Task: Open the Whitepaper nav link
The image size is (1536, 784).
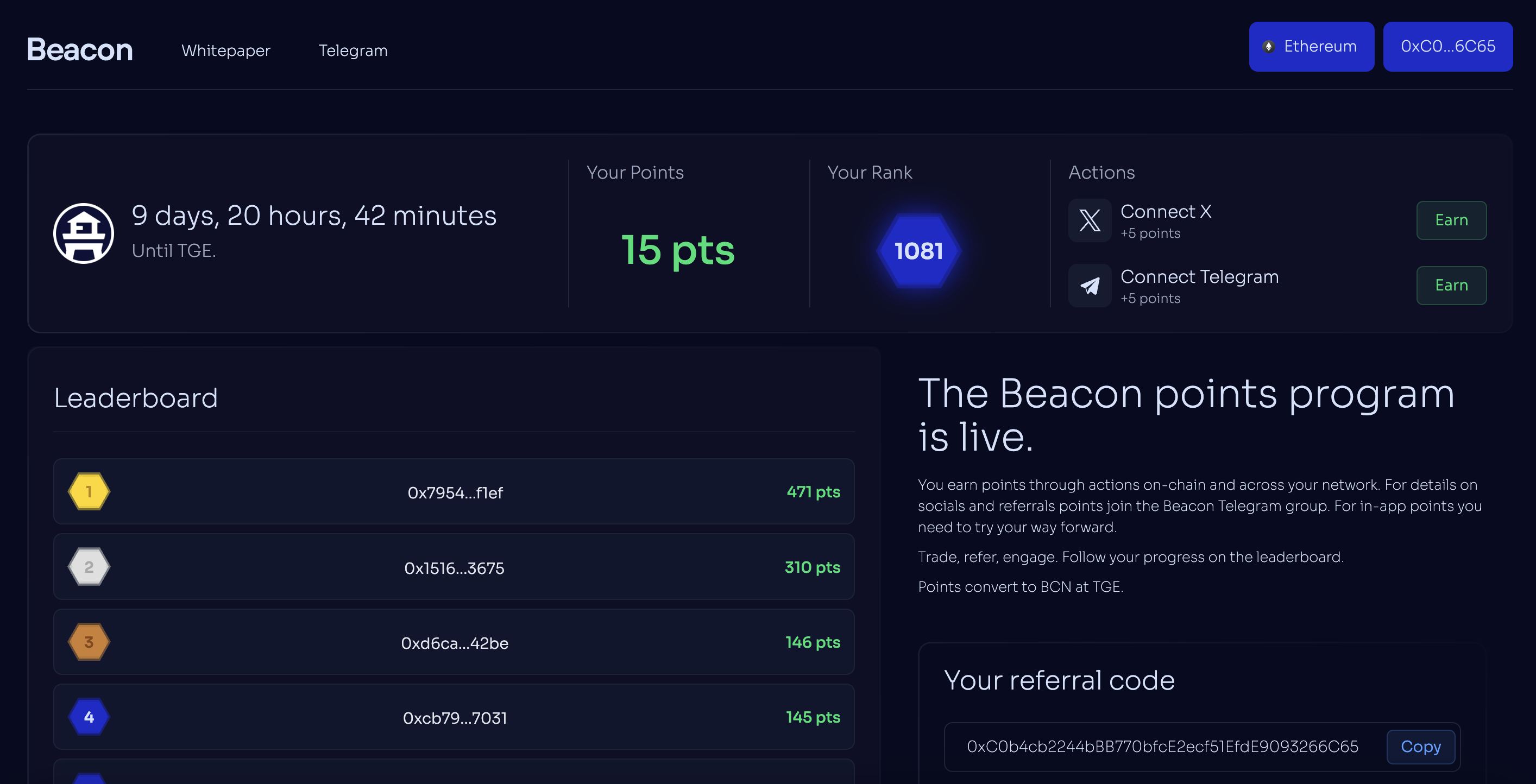Action: 226,50
